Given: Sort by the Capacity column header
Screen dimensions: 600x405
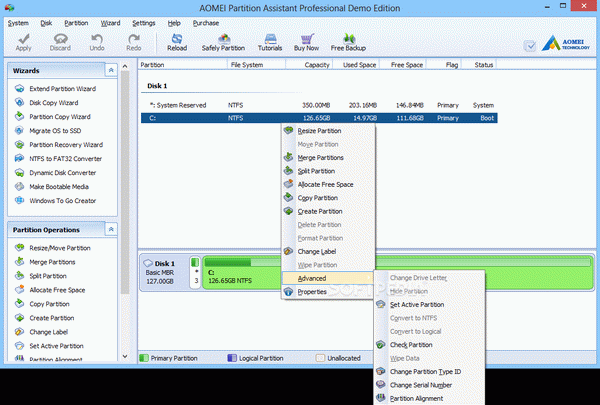Looking at the screenshot, I should (x=309, y=65).
